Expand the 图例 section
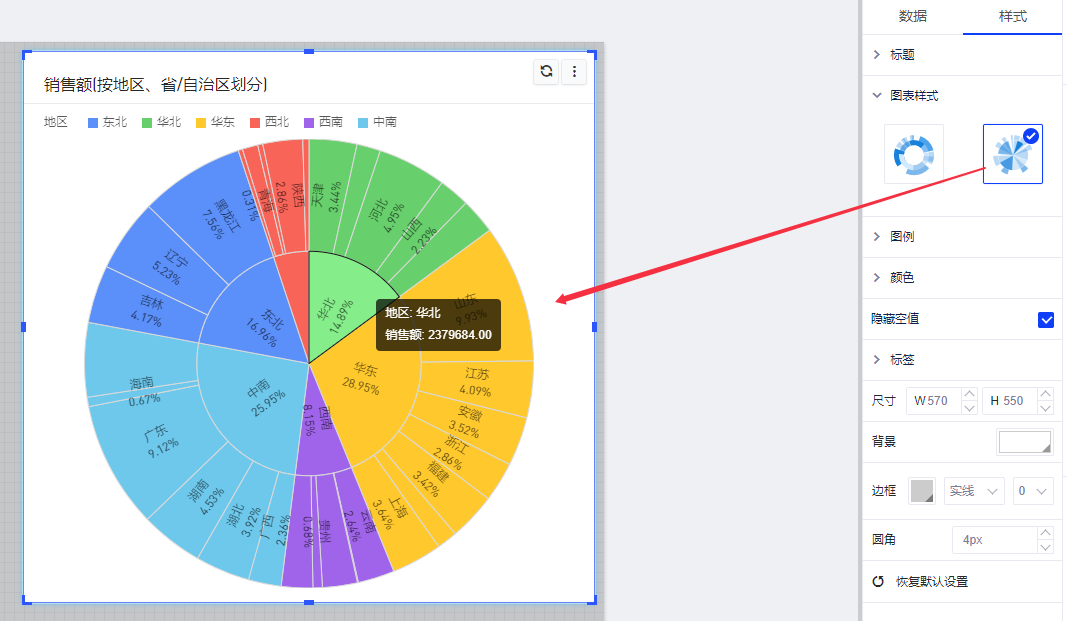The height and width of the screenshot is (621, 1067). 902,237
